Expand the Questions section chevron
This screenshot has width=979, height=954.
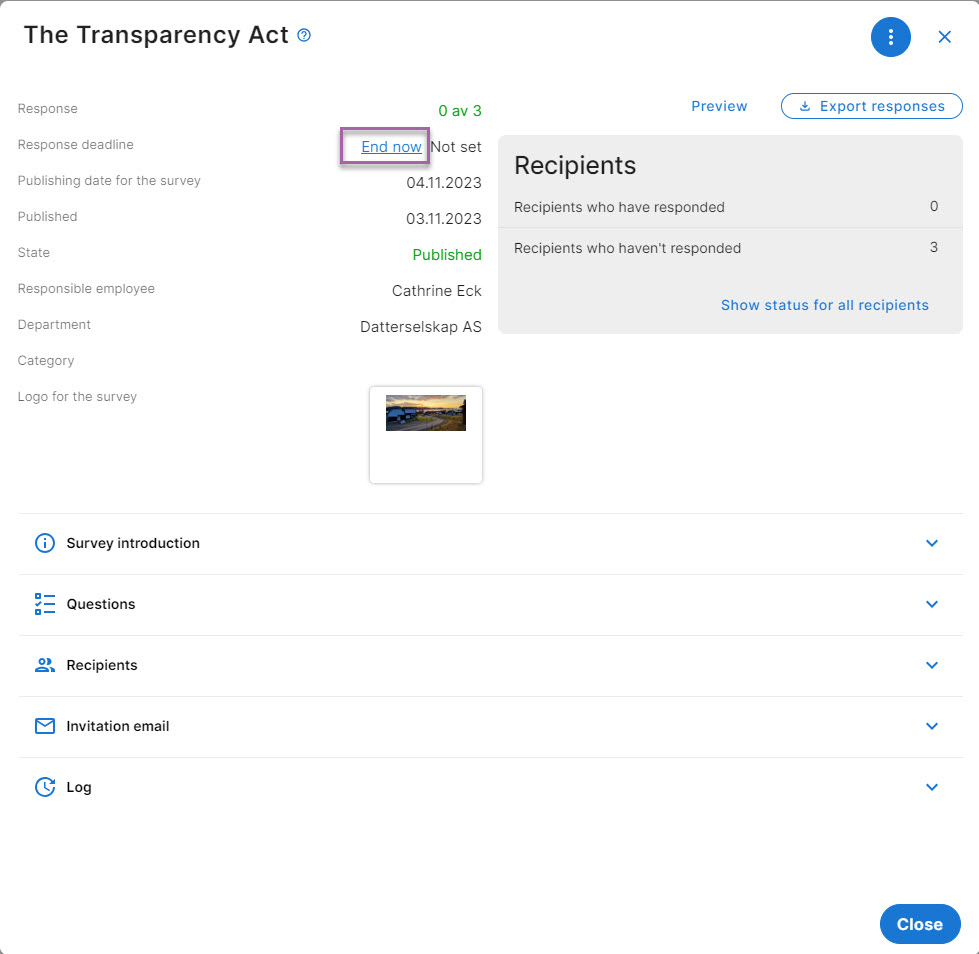[x=932, y=604]
